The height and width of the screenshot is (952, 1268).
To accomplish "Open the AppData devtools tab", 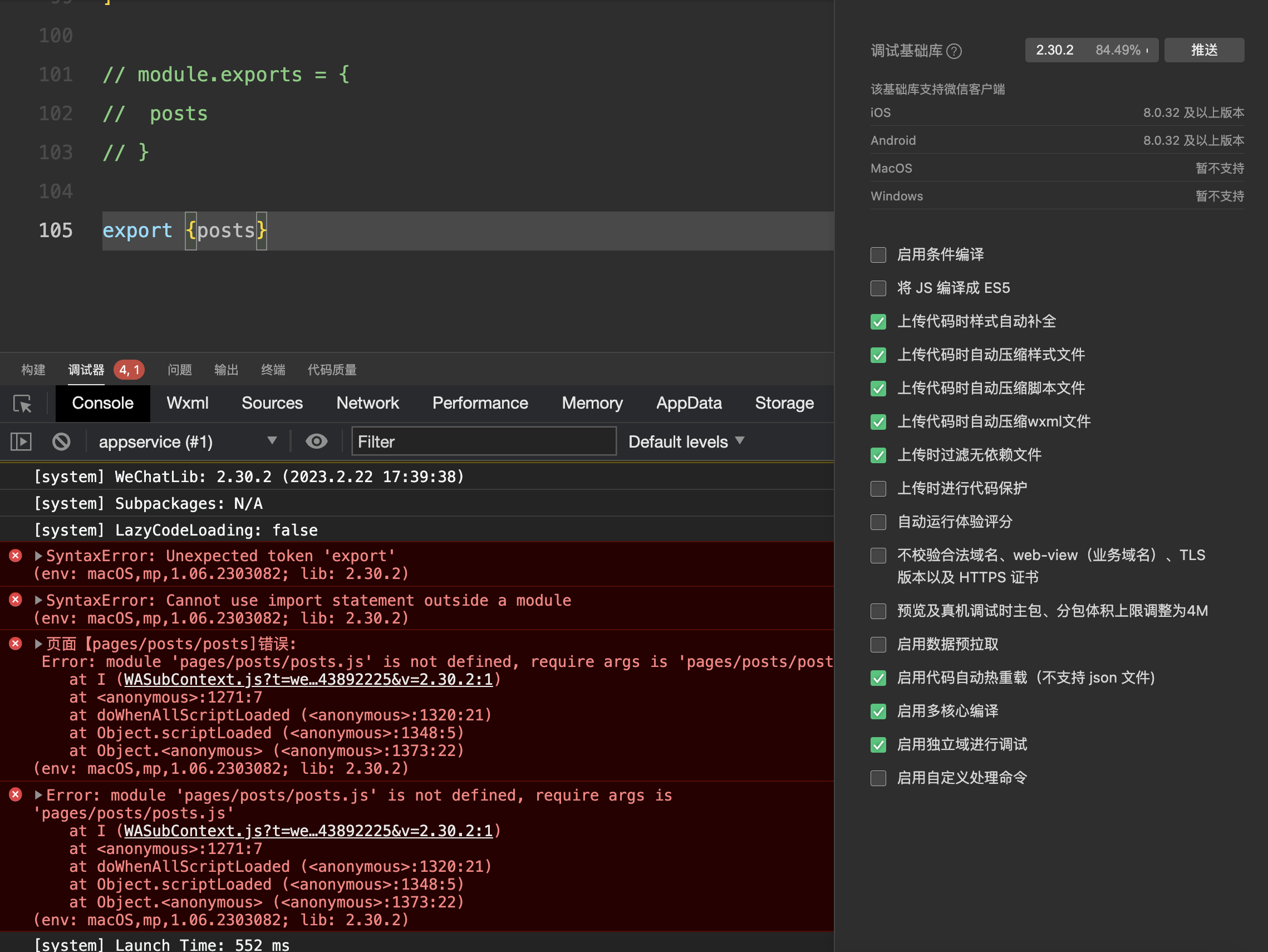I will pyautogui.click(x=689, y=403).
